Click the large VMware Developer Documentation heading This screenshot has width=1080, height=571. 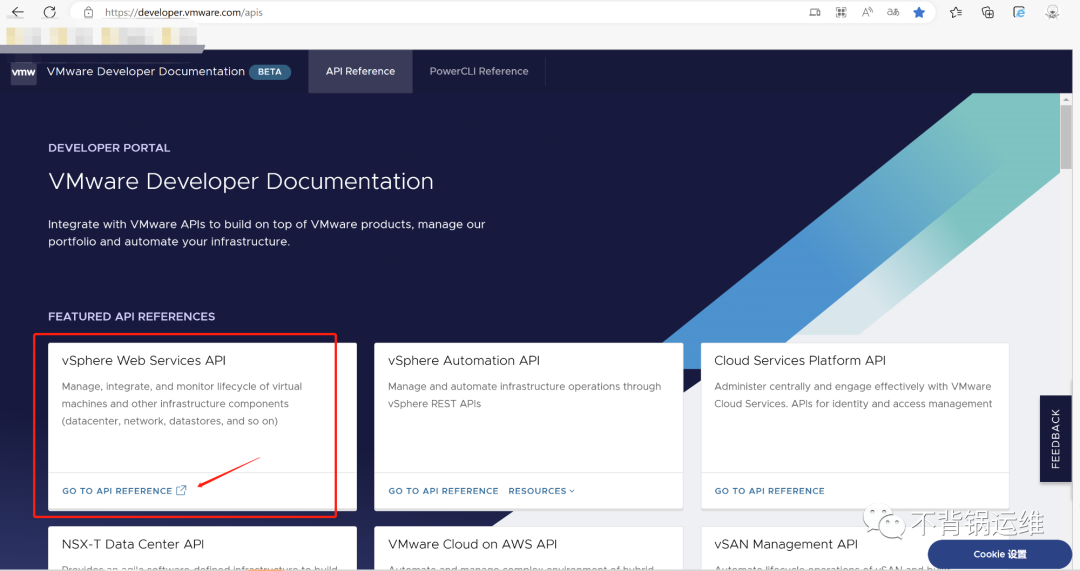point(241,181)
